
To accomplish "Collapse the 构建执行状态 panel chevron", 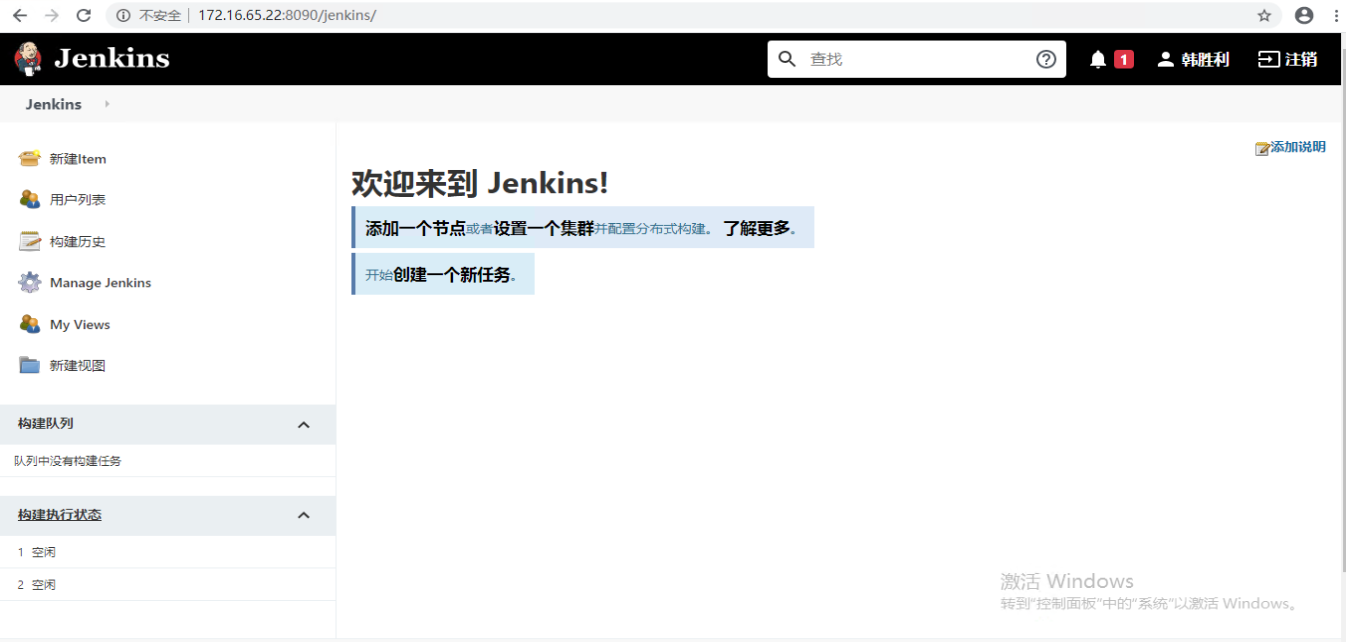I will 304,516.
